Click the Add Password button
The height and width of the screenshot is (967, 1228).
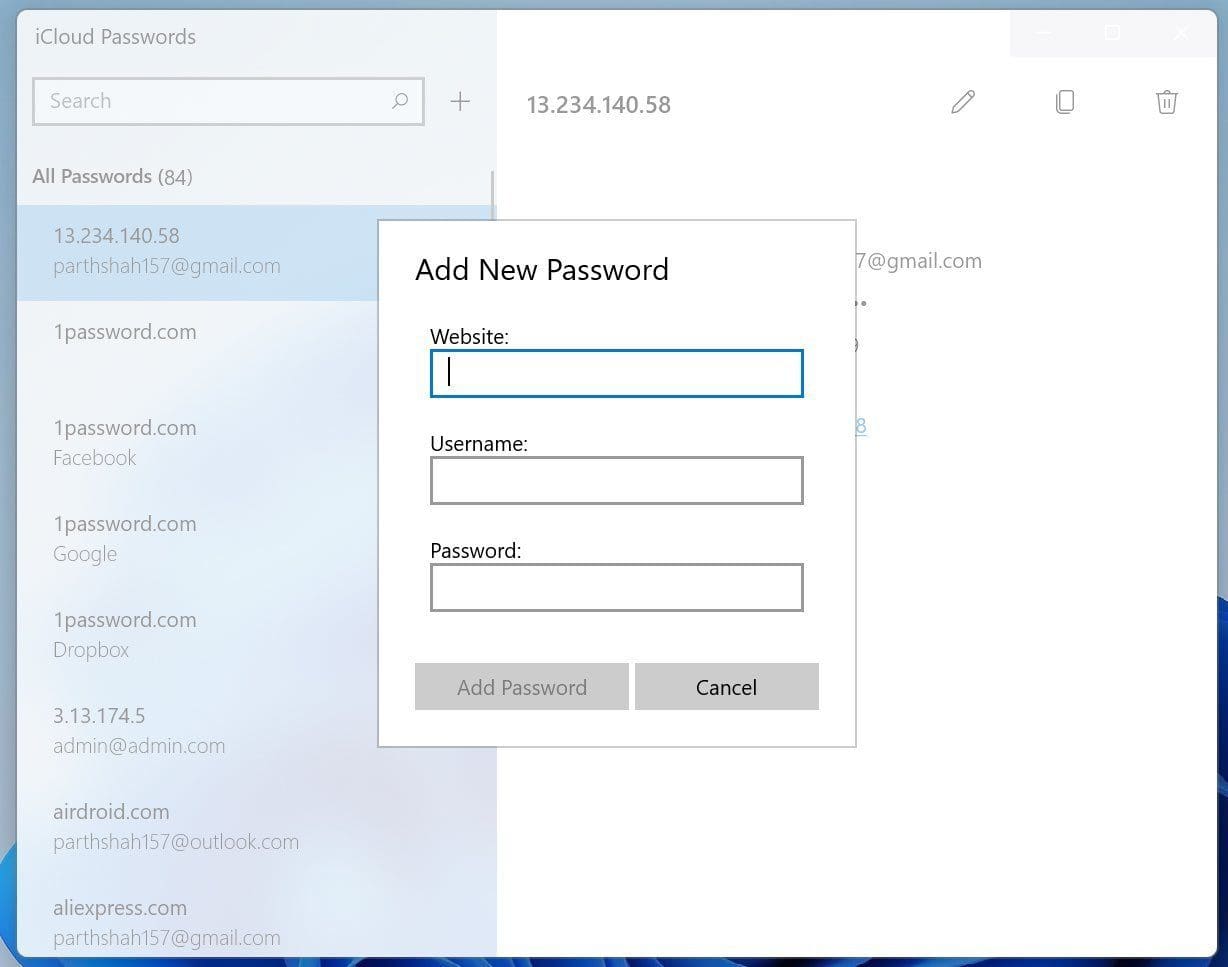pyautogui.click(x=522, y=687)
